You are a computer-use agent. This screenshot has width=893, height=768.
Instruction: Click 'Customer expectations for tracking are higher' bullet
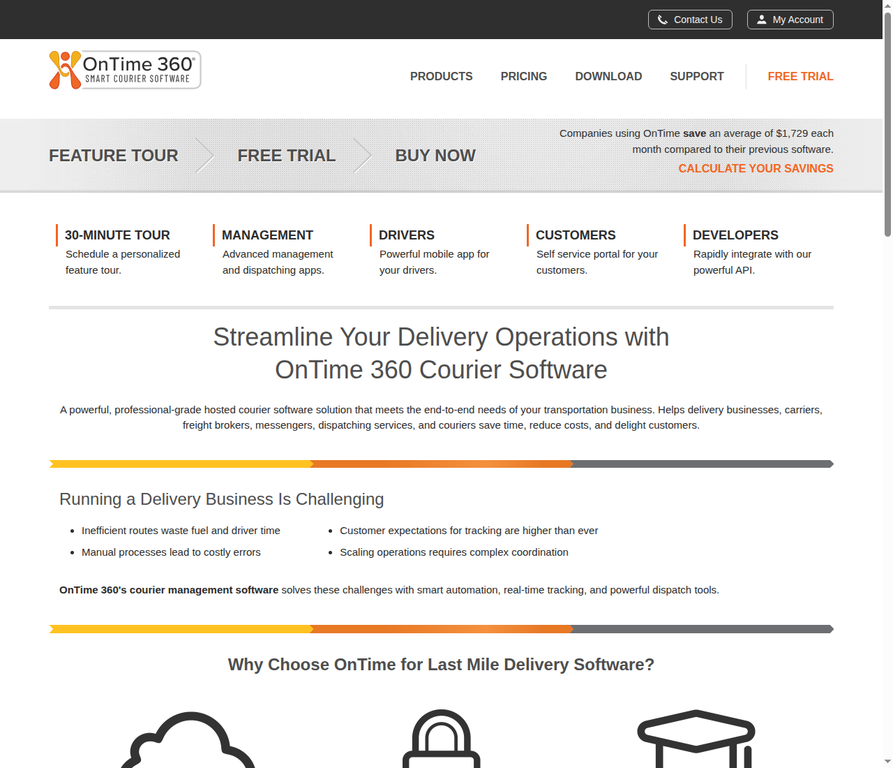(x=469, y=531)
